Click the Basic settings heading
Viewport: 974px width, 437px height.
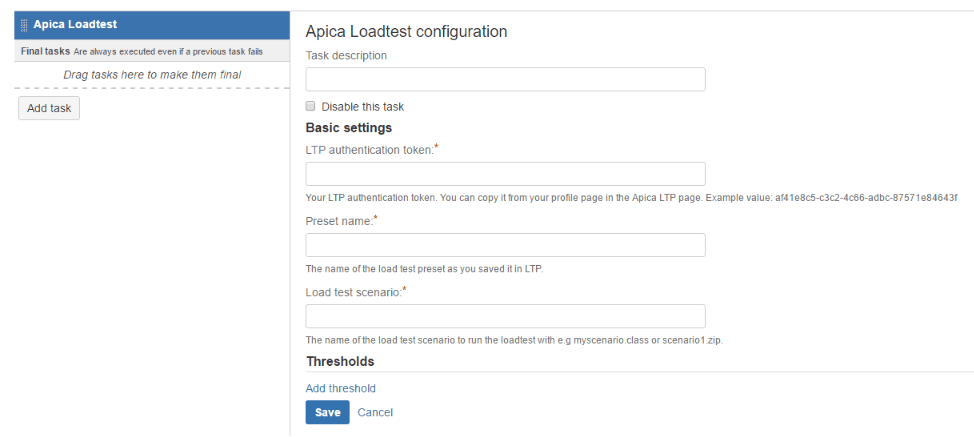coord(348,128)
